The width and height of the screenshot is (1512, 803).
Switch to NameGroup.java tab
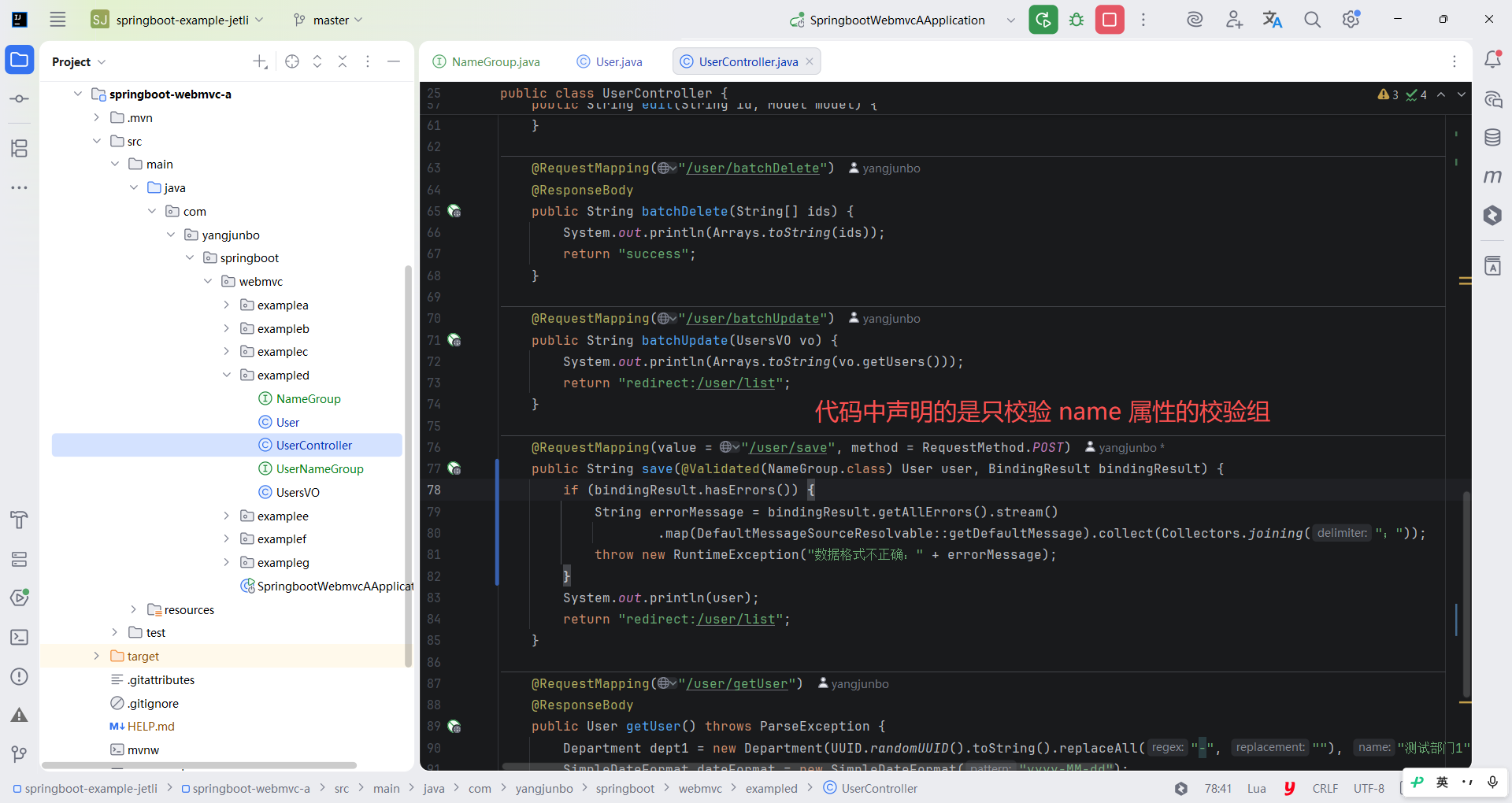[487, 61]
